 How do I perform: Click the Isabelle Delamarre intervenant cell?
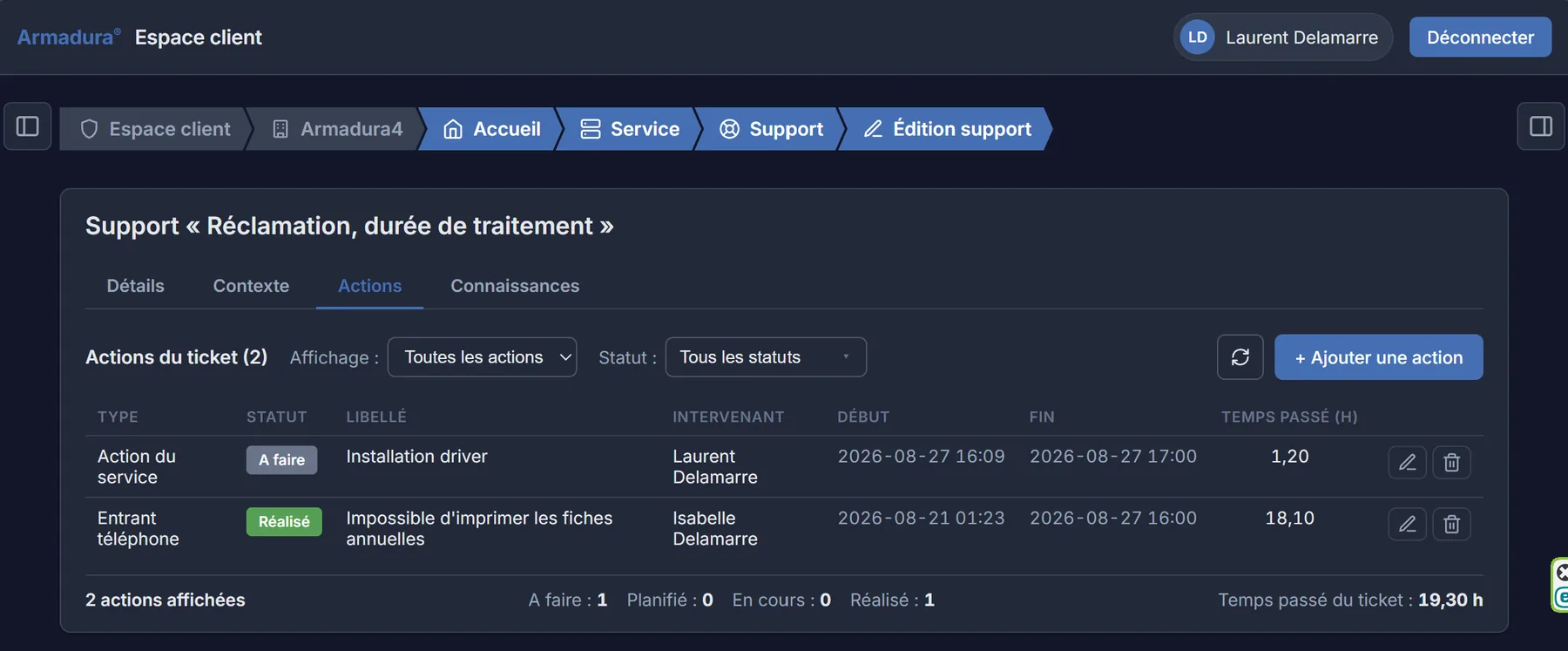click(715, 529)
